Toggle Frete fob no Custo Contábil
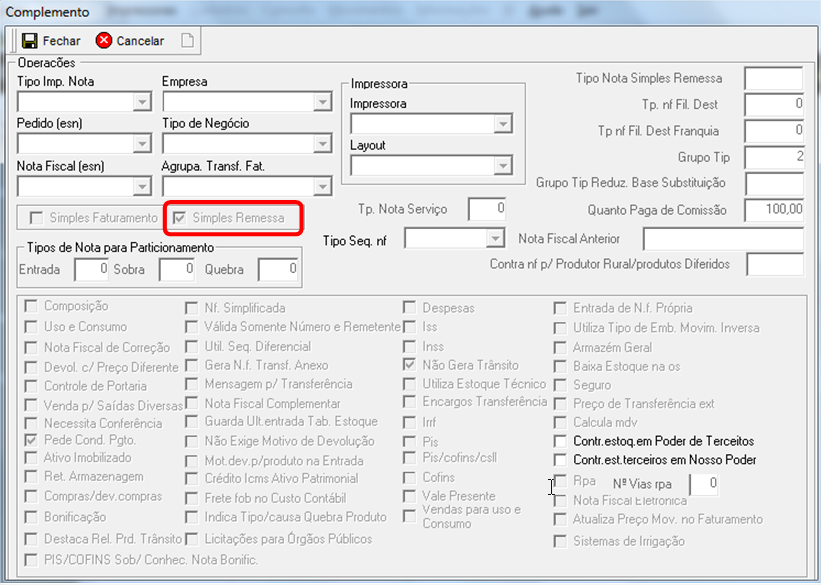This screenshot has height=585, width=821. 192,498
